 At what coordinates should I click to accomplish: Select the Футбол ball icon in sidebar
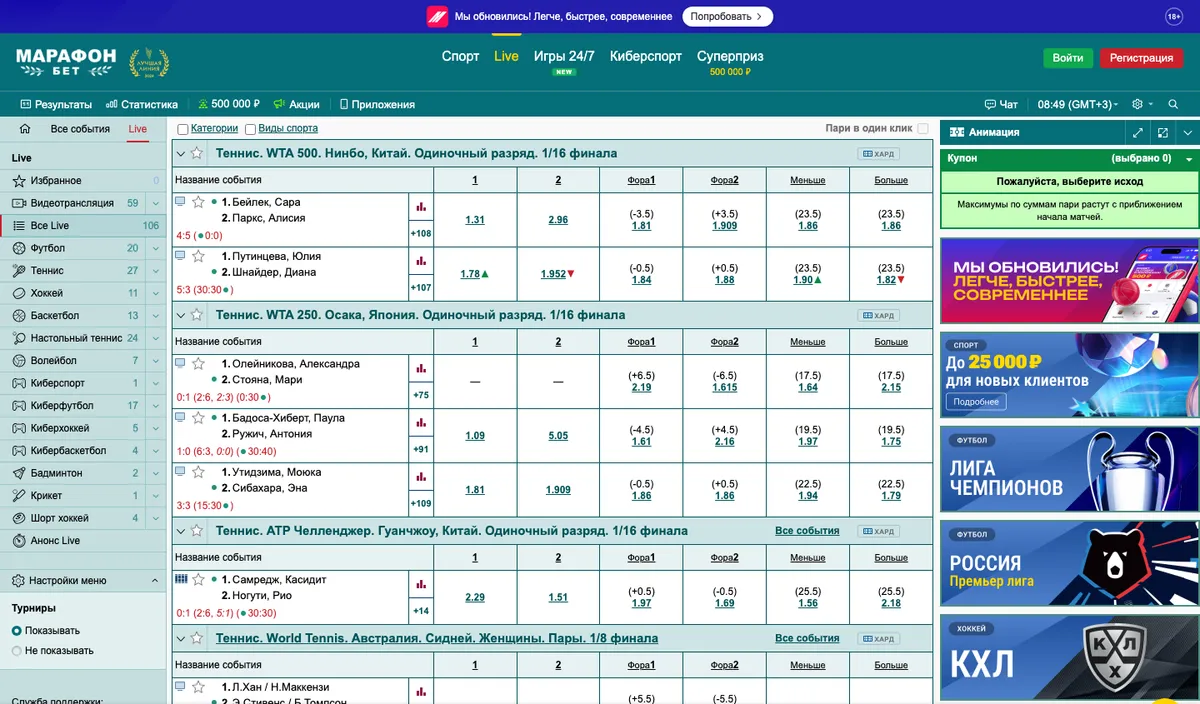pyautogui.click(x=19, y=248)
